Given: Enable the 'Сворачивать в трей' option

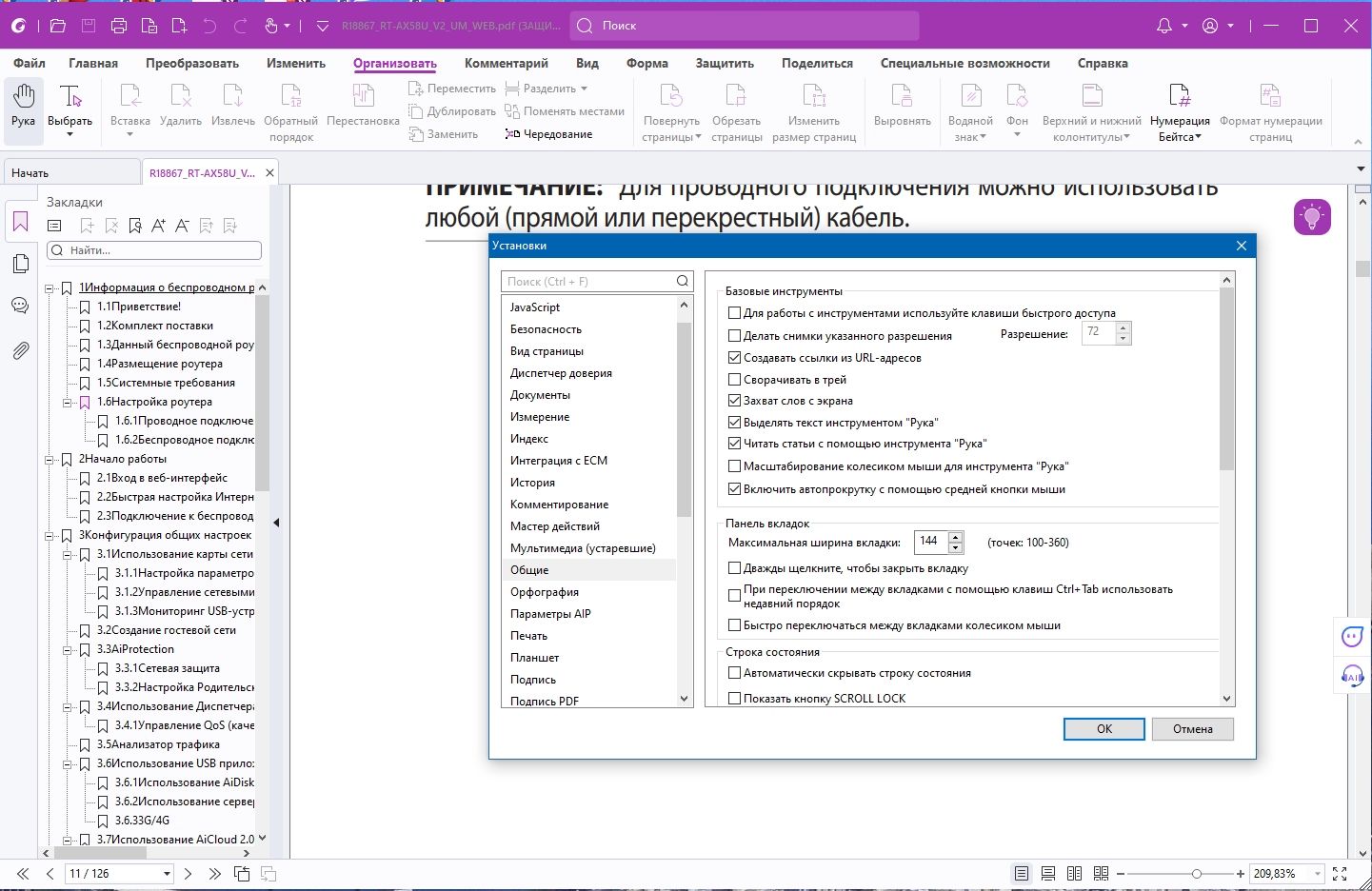Looking at the screenshot, I should tap(734, 379).
